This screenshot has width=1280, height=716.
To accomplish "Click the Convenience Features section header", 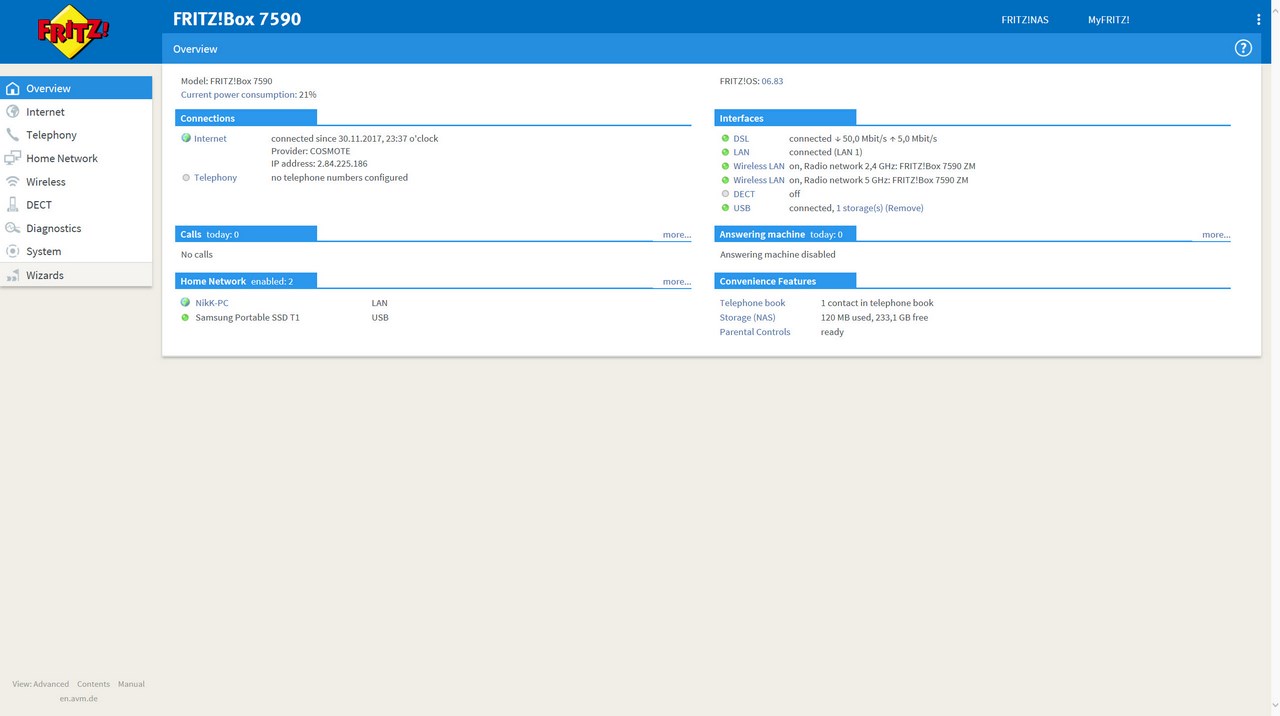I will [785, 281].
